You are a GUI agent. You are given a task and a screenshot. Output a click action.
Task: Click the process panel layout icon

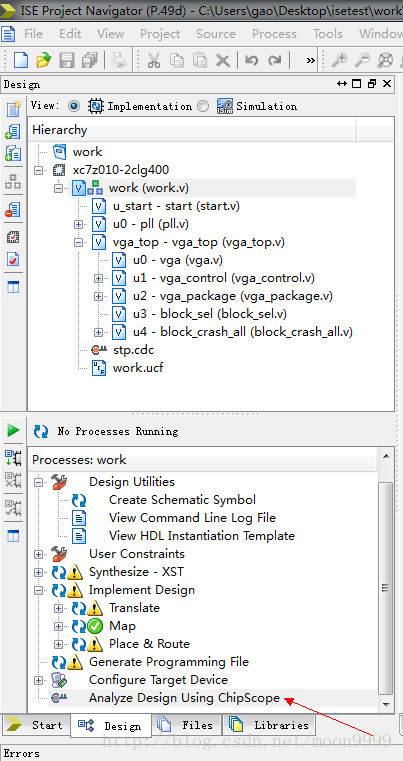click(13, 536)
